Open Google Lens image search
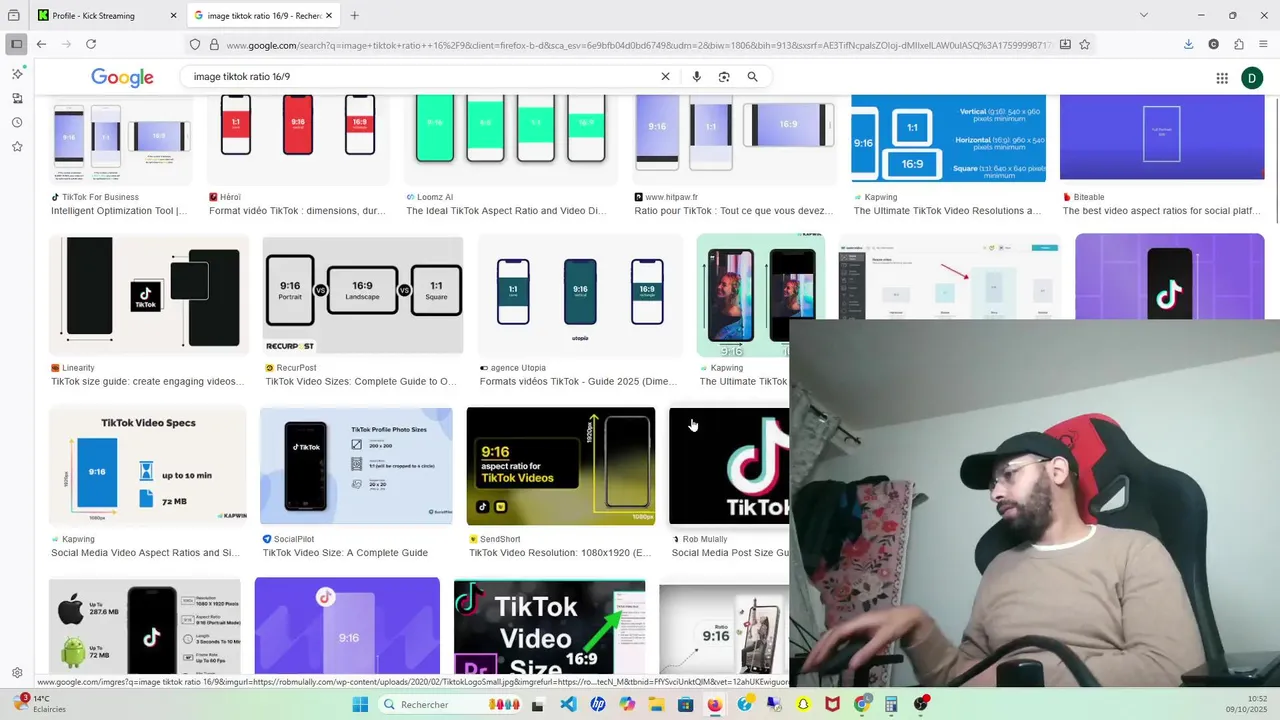Screen dimensions: 1280x720 (x=724, y=77)
